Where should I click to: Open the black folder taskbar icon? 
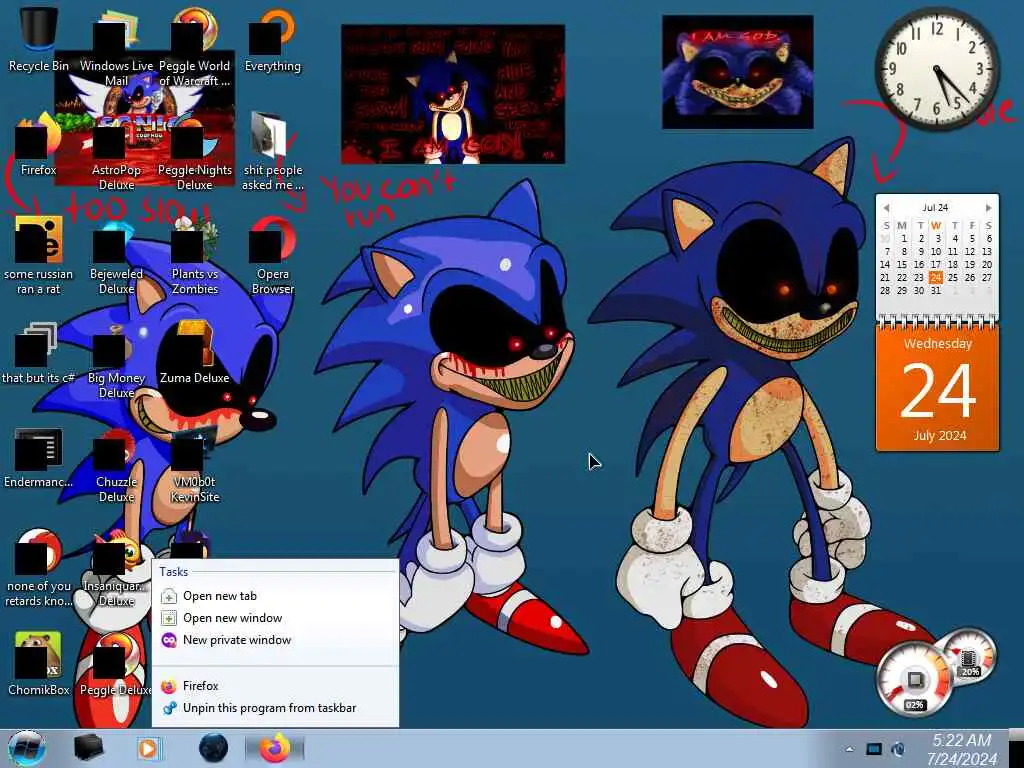click(x=88, y=748)
